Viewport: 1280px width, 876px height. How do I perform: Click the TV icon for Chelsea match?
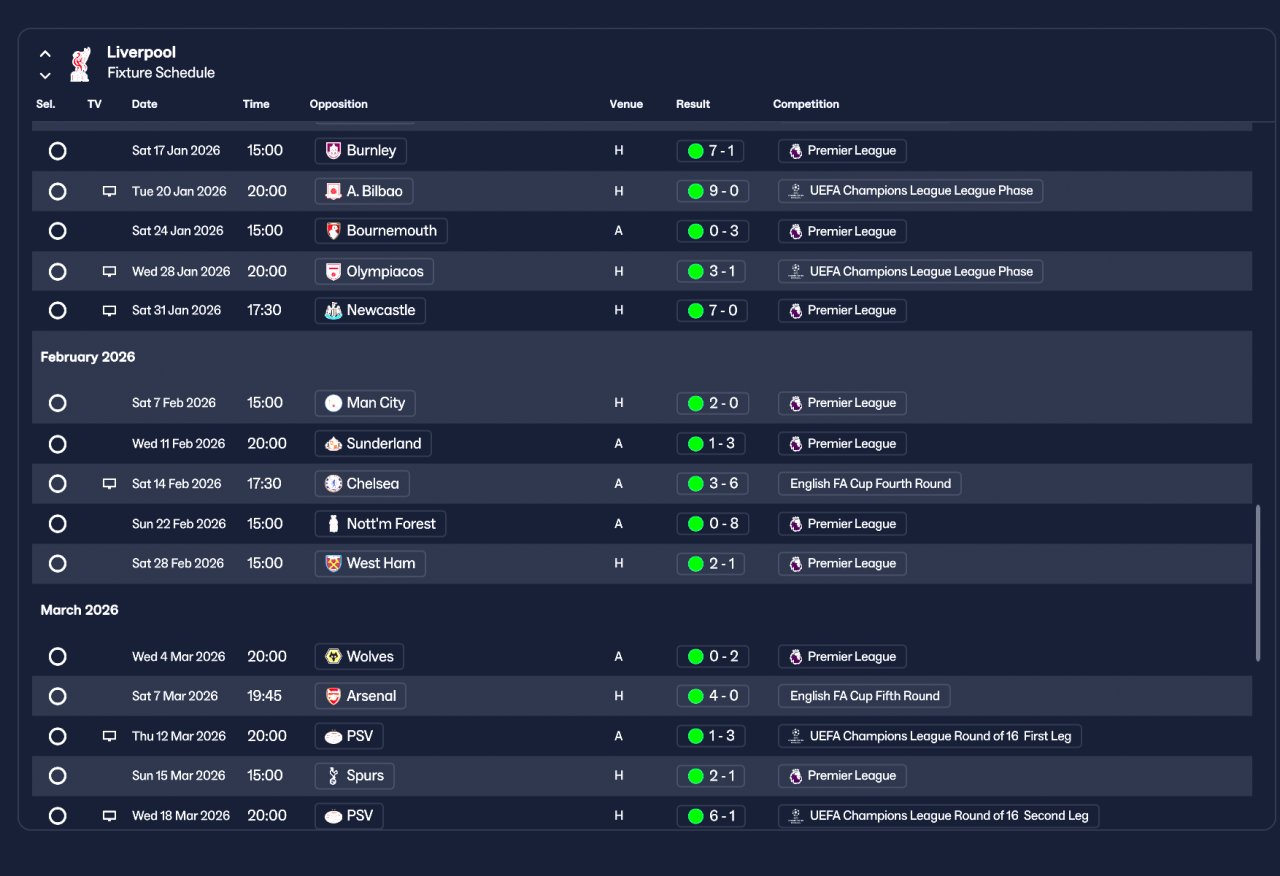109,484
